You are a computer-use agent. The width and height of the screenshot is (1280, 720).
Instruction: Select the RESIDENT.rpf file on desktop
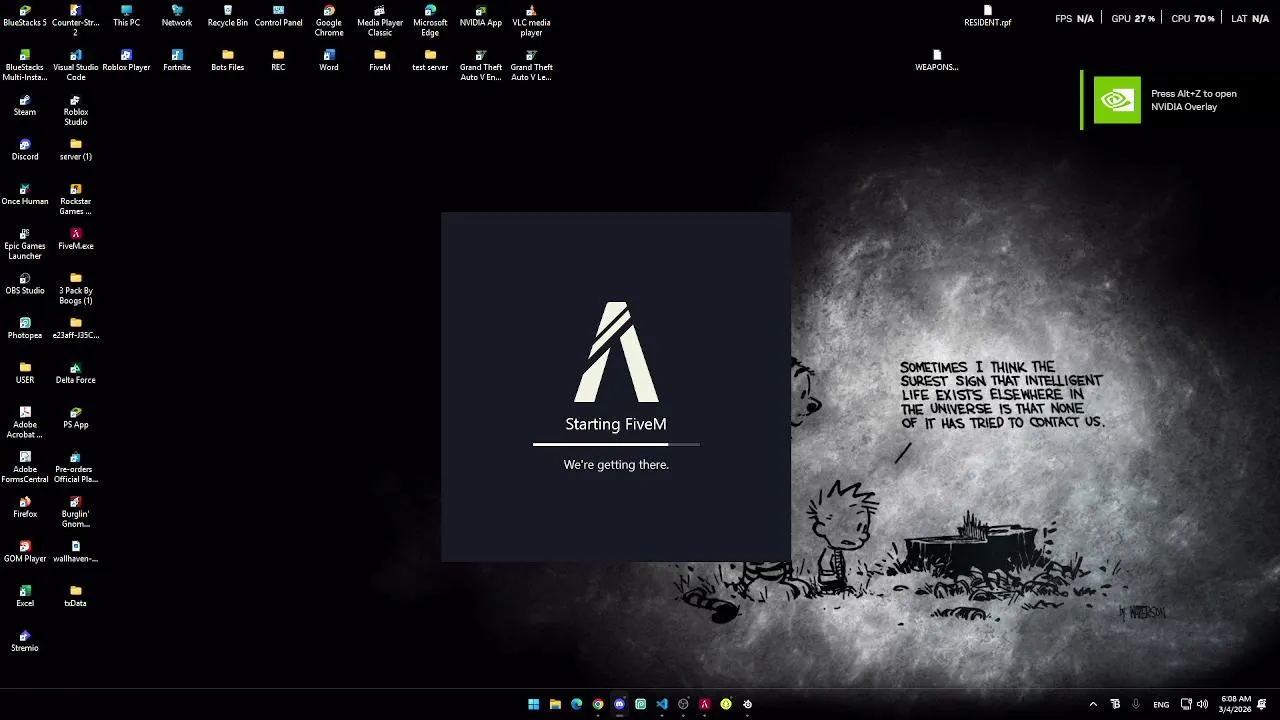coord(987,16)
